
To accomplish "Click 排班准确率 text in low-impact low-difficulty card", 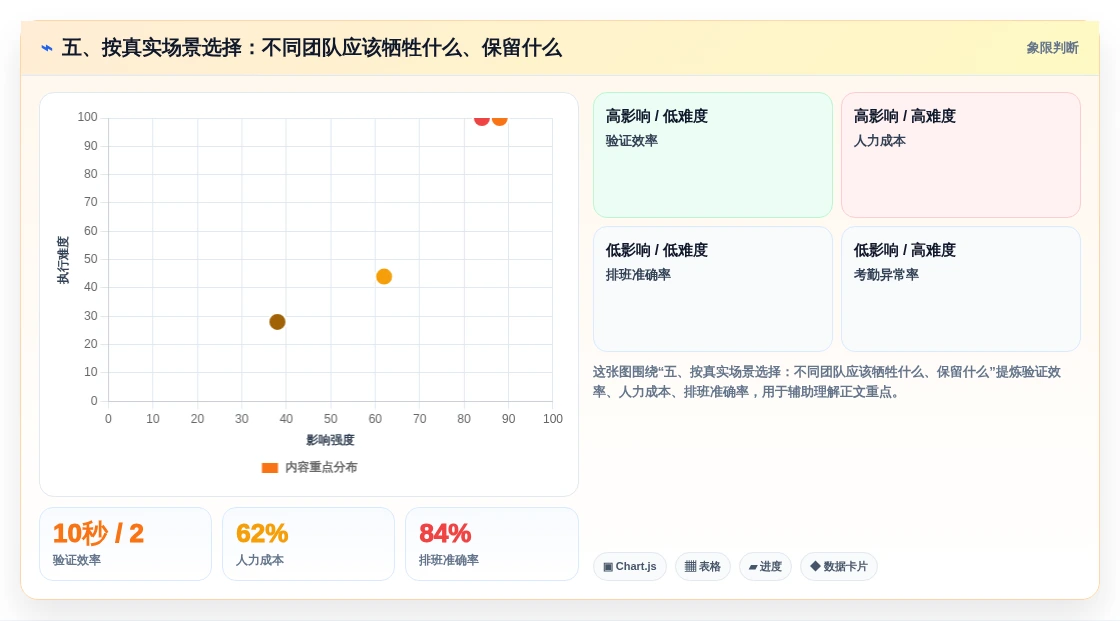I will [x=638, y=274].
